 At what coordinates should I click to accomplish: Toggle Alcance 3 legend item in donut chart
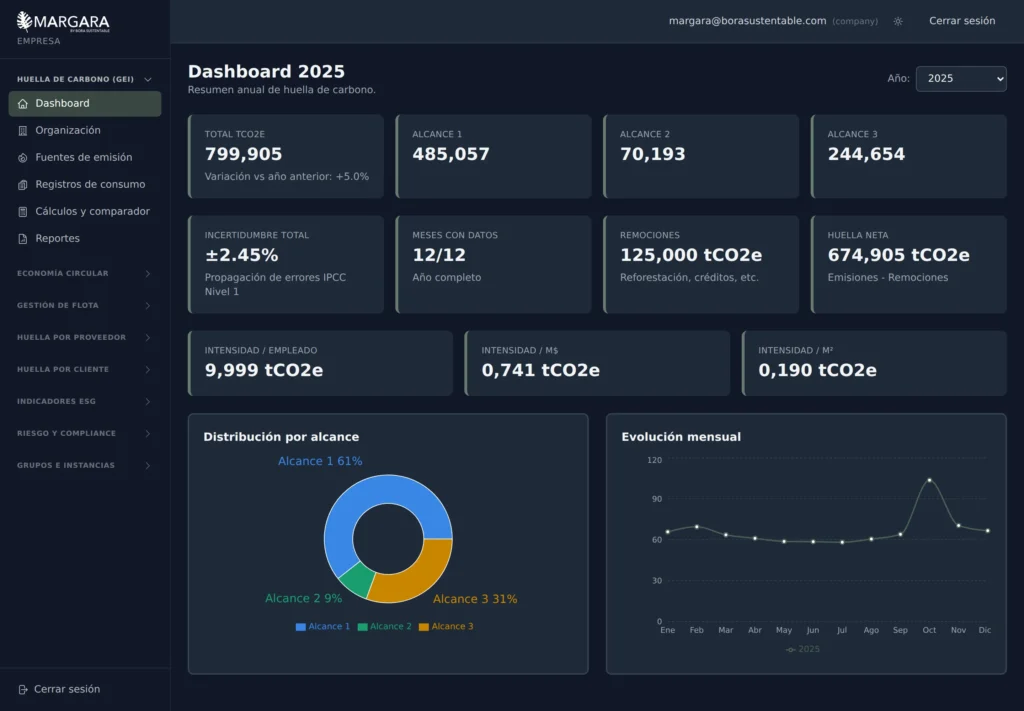click(446, 627)
